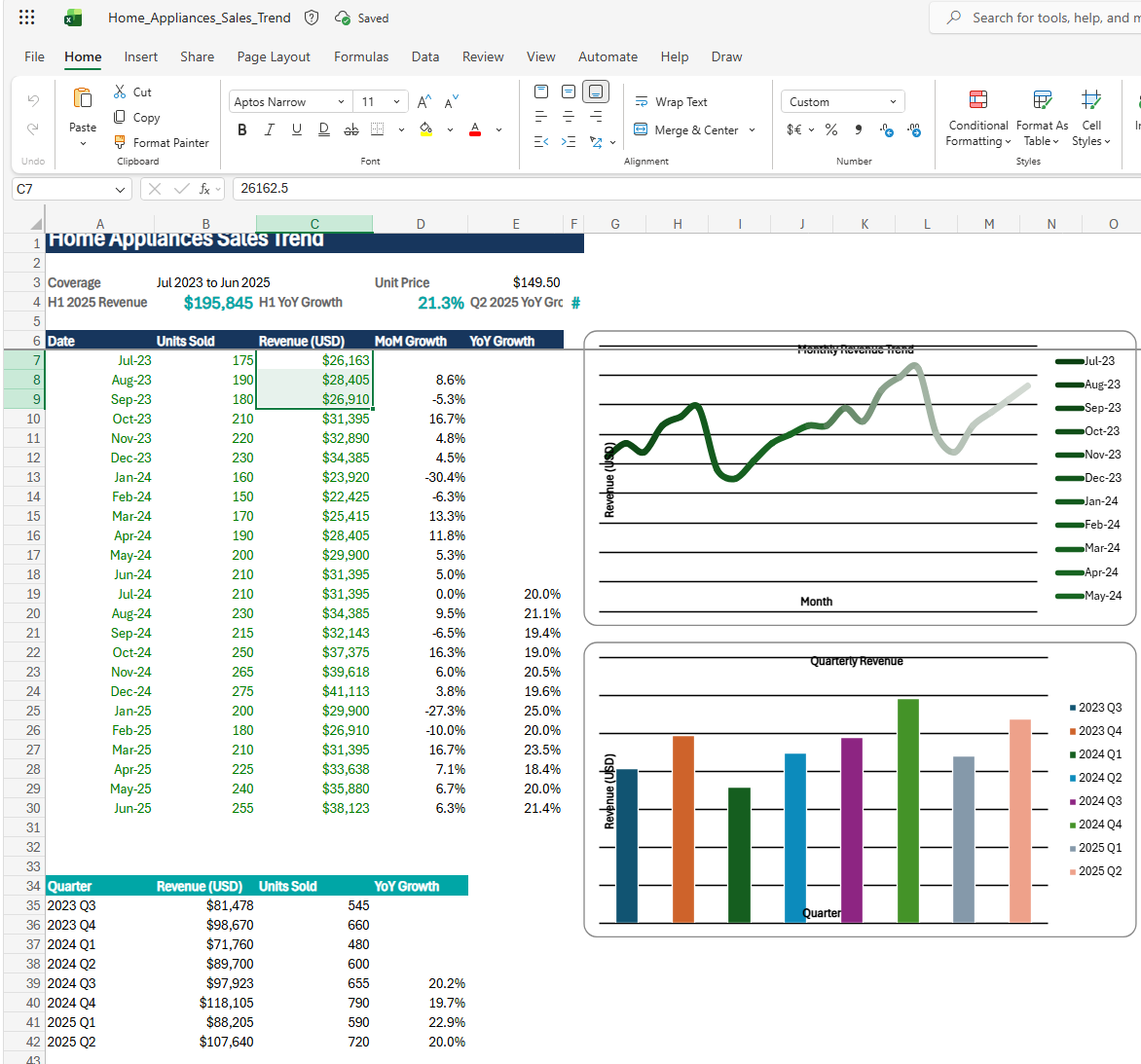The width and height of the screenshot is (1141, 1064).
Task: Switch to the Page Layout tab
Action: [x=274, y=56]
